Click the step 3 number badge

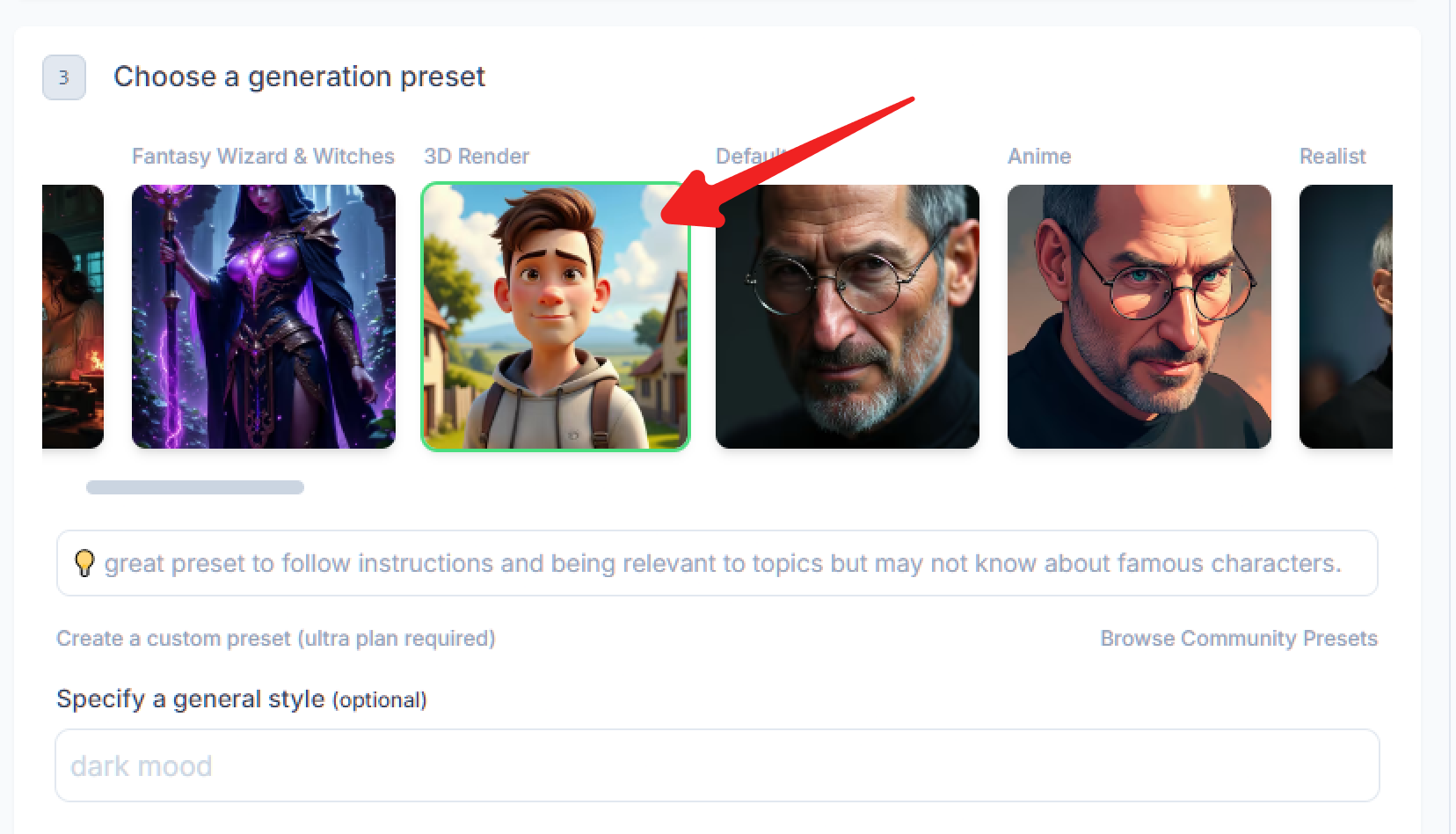[x=62, y=77]
